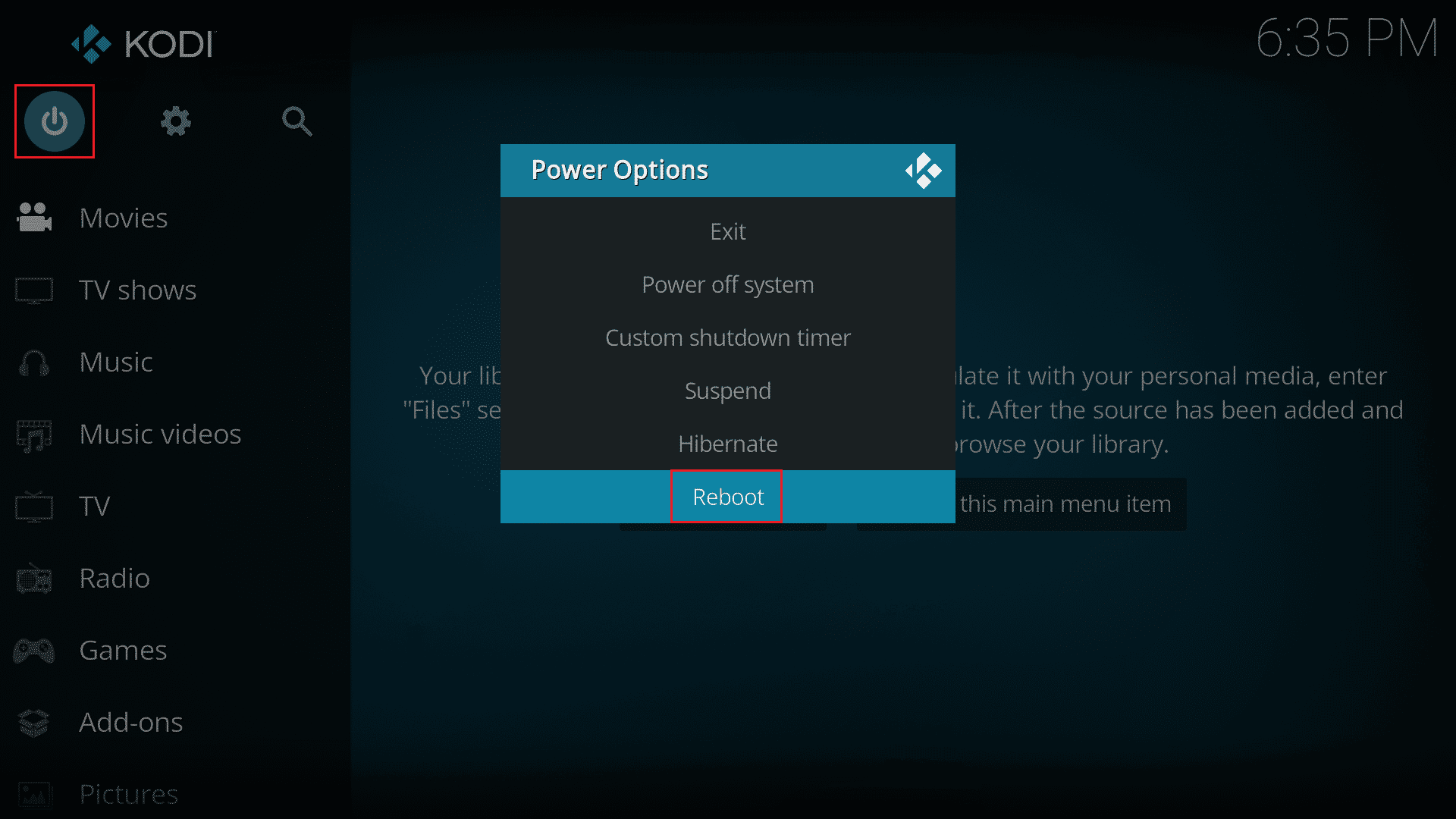Select the Games menu item
1456x819 pixels.
pyautogui.click(x=119, y=649)
